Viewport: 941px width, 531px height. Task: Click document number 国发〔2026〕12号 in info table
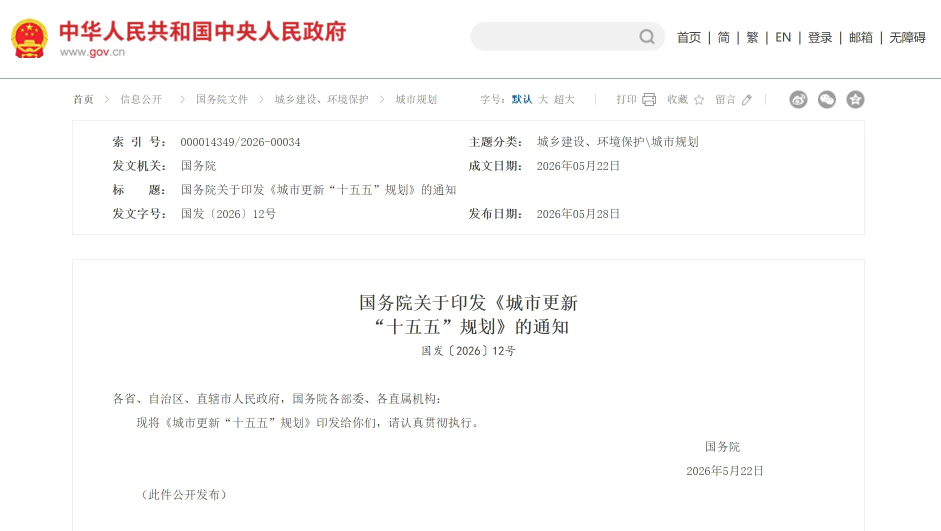click(229, 214)
